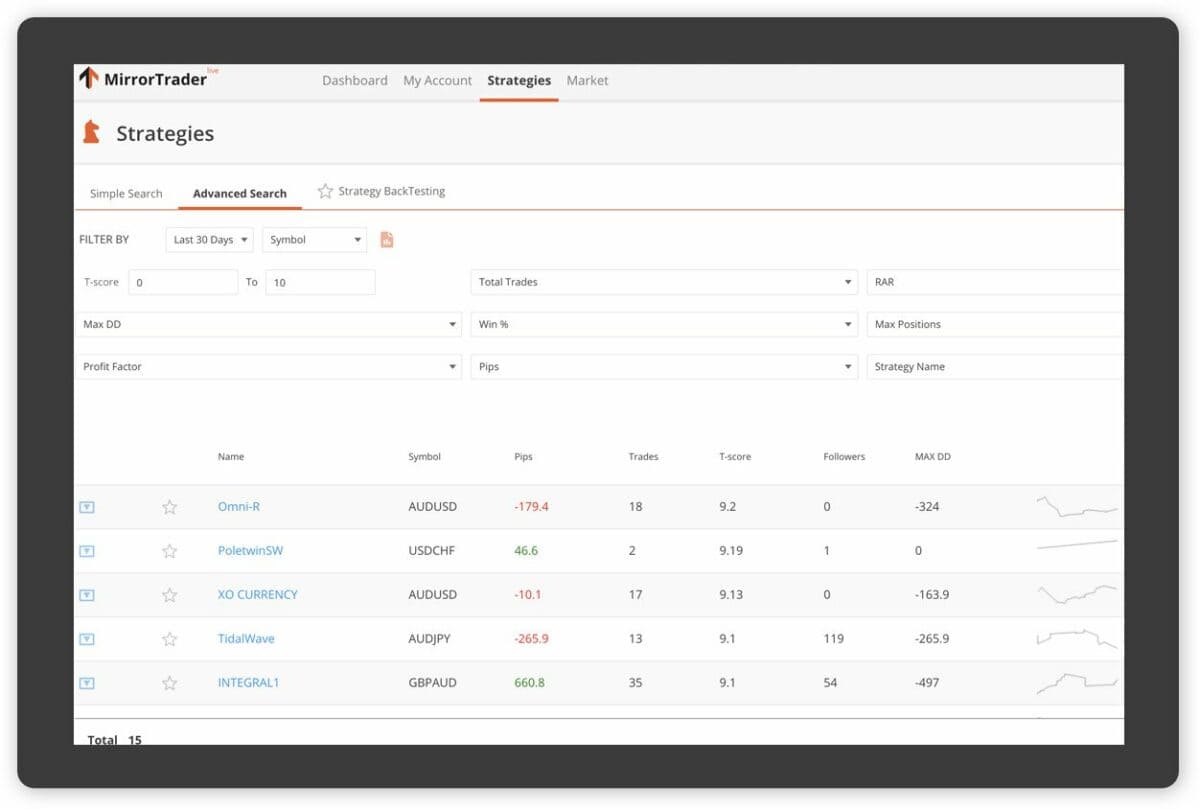1200x809 pixels.
Task: Open the My Account menu
Action: click(438, 81)
